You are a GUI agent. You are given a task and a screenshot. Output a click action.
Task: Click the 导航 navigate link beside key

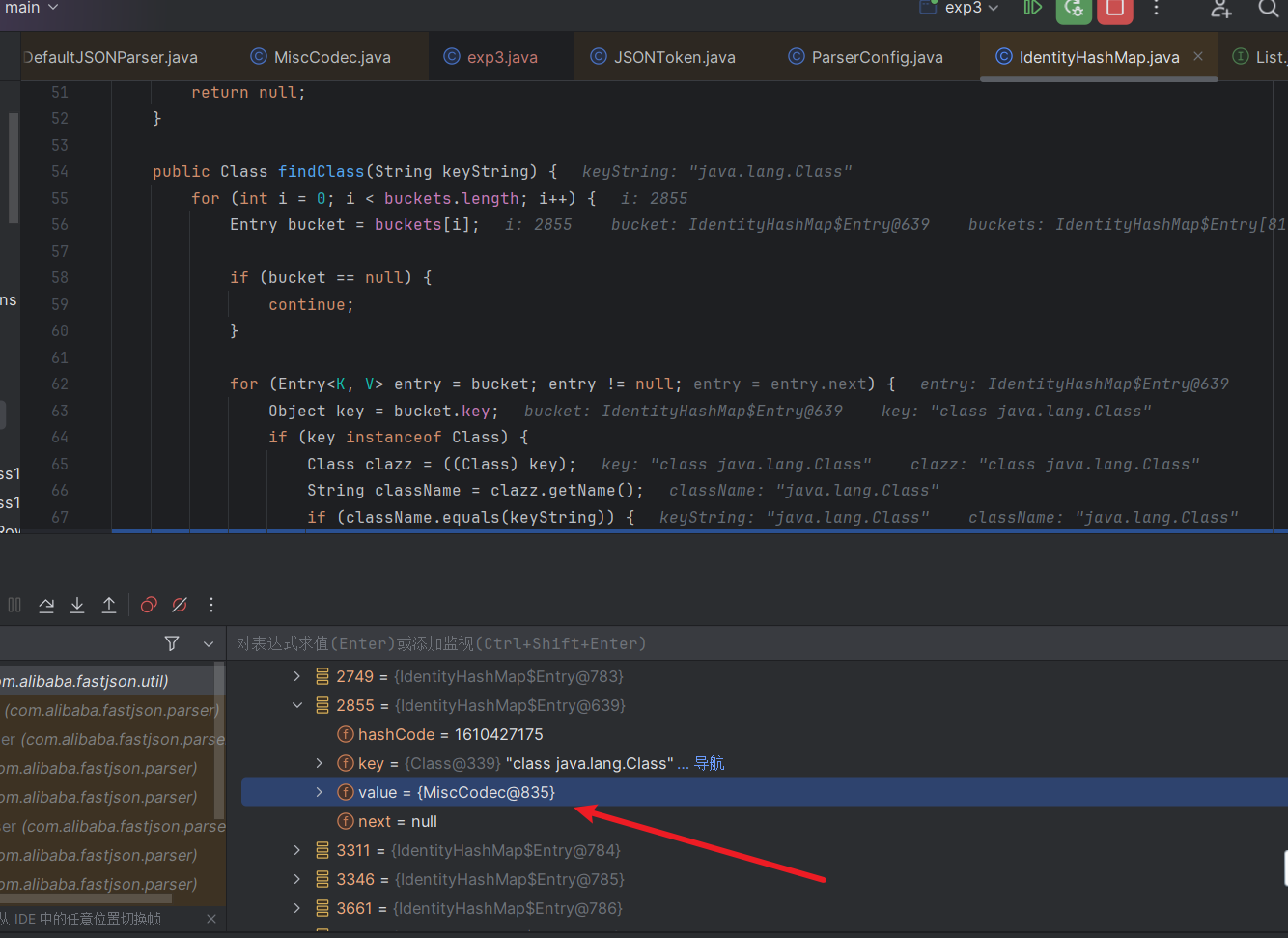710,763
